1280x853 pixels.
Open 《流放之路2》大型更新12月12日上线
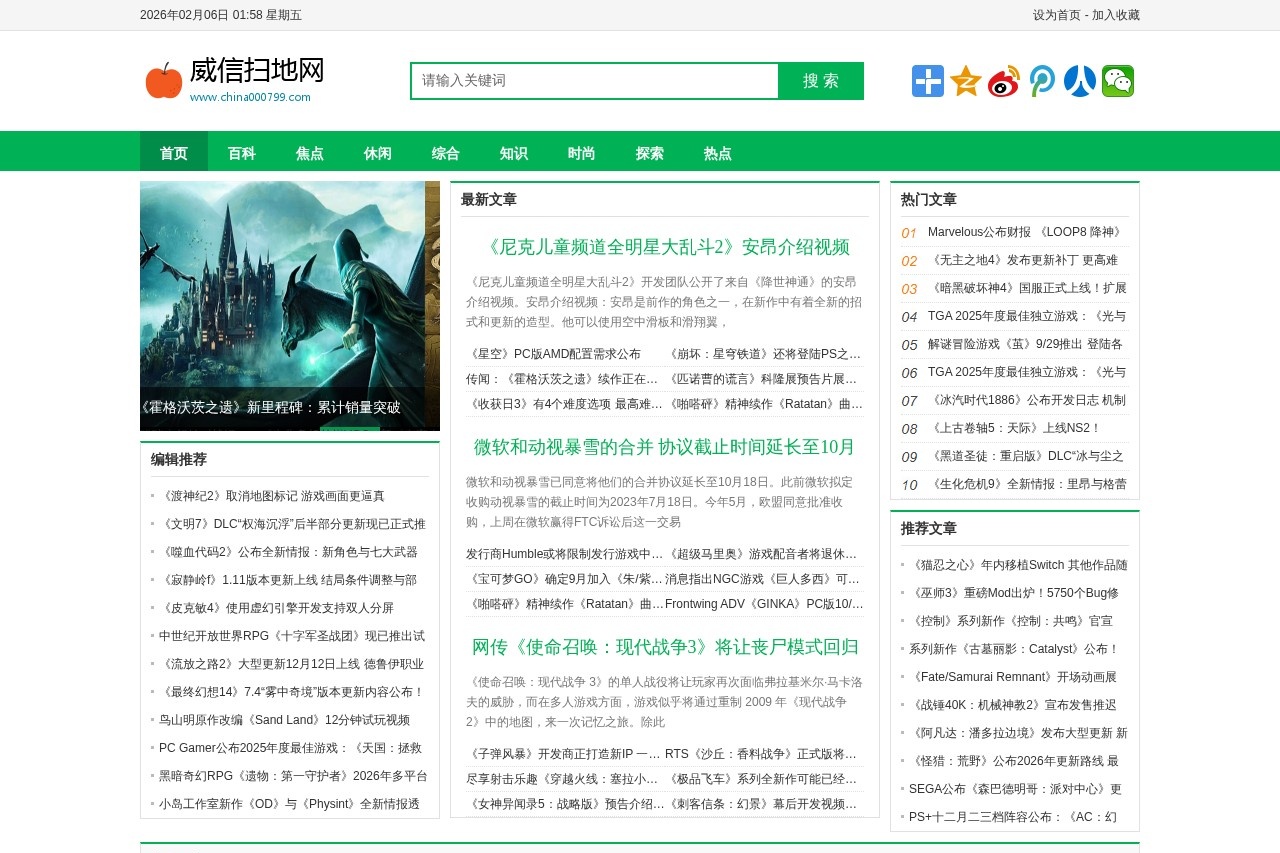click(x=291, y=664)
